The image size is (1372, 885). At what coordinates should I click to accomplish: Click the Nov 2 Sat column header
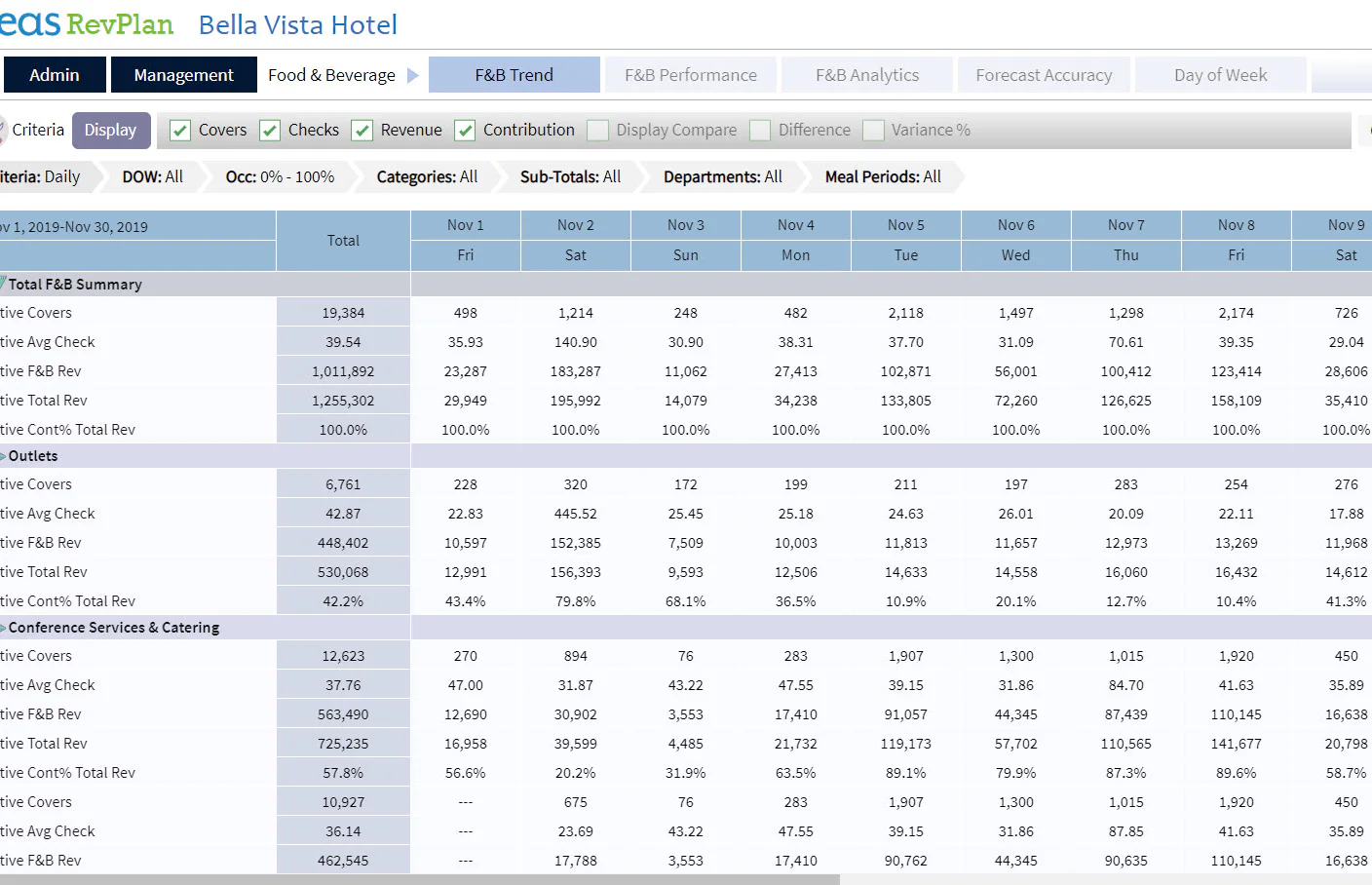(576, 241)
